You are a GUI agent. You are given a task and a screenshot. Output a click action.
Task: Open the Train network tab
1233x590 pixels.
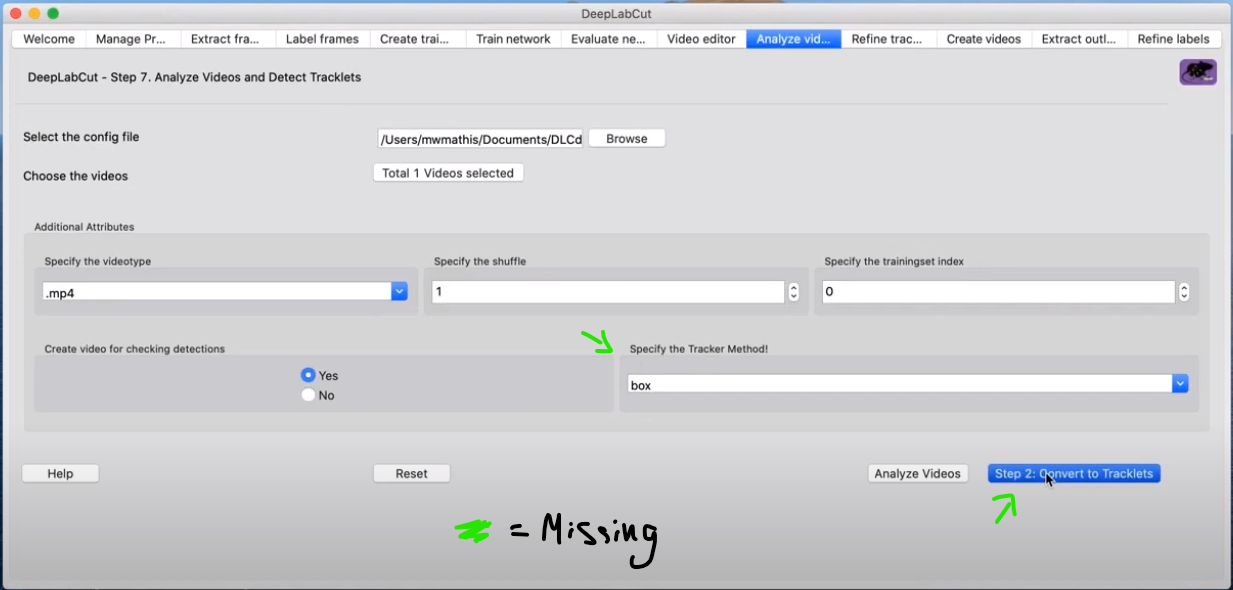pyautogui.click(x=513, y=39)
